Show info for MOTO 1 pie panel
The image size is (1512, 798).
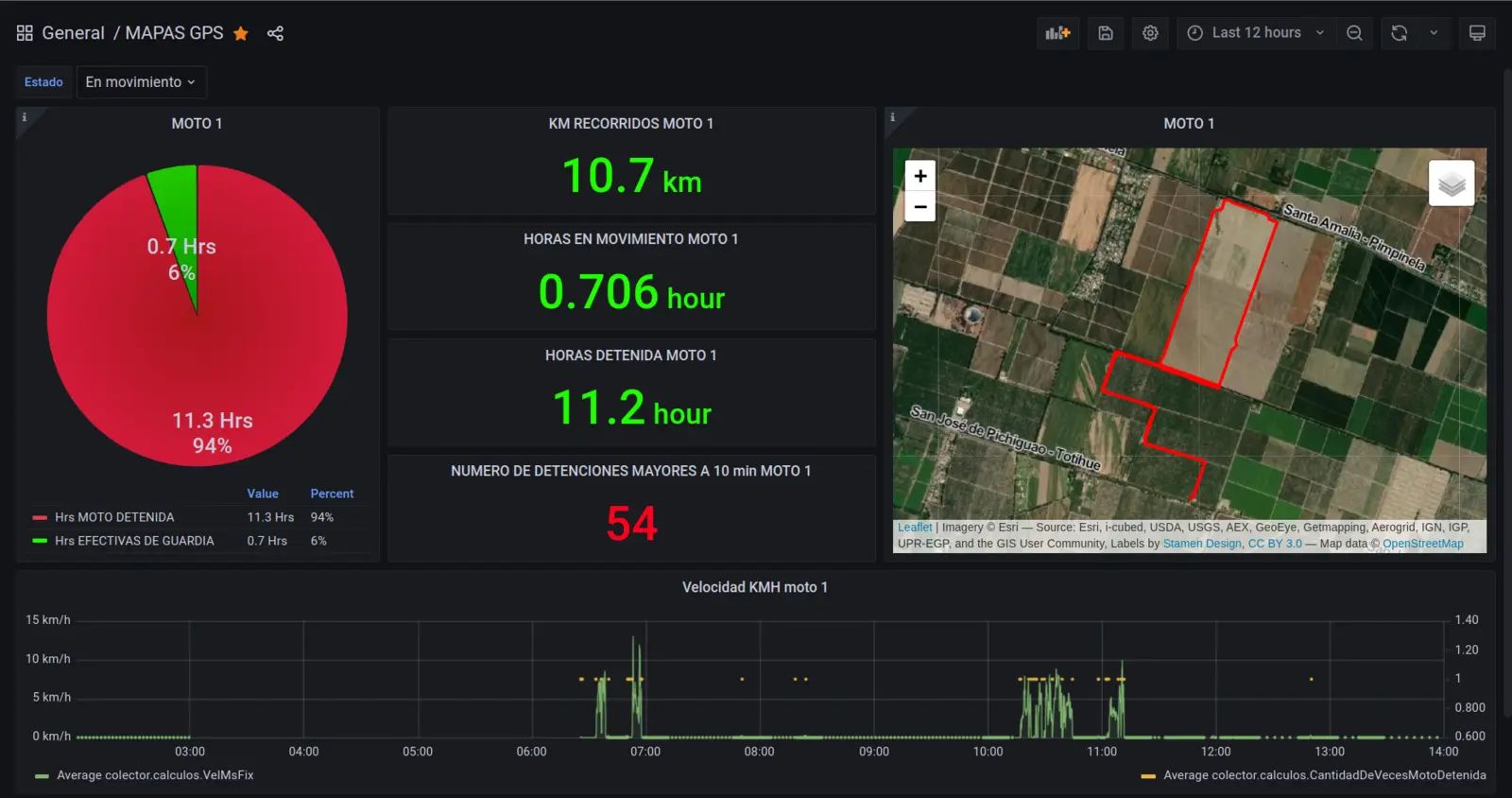click(x=25, y=117)
